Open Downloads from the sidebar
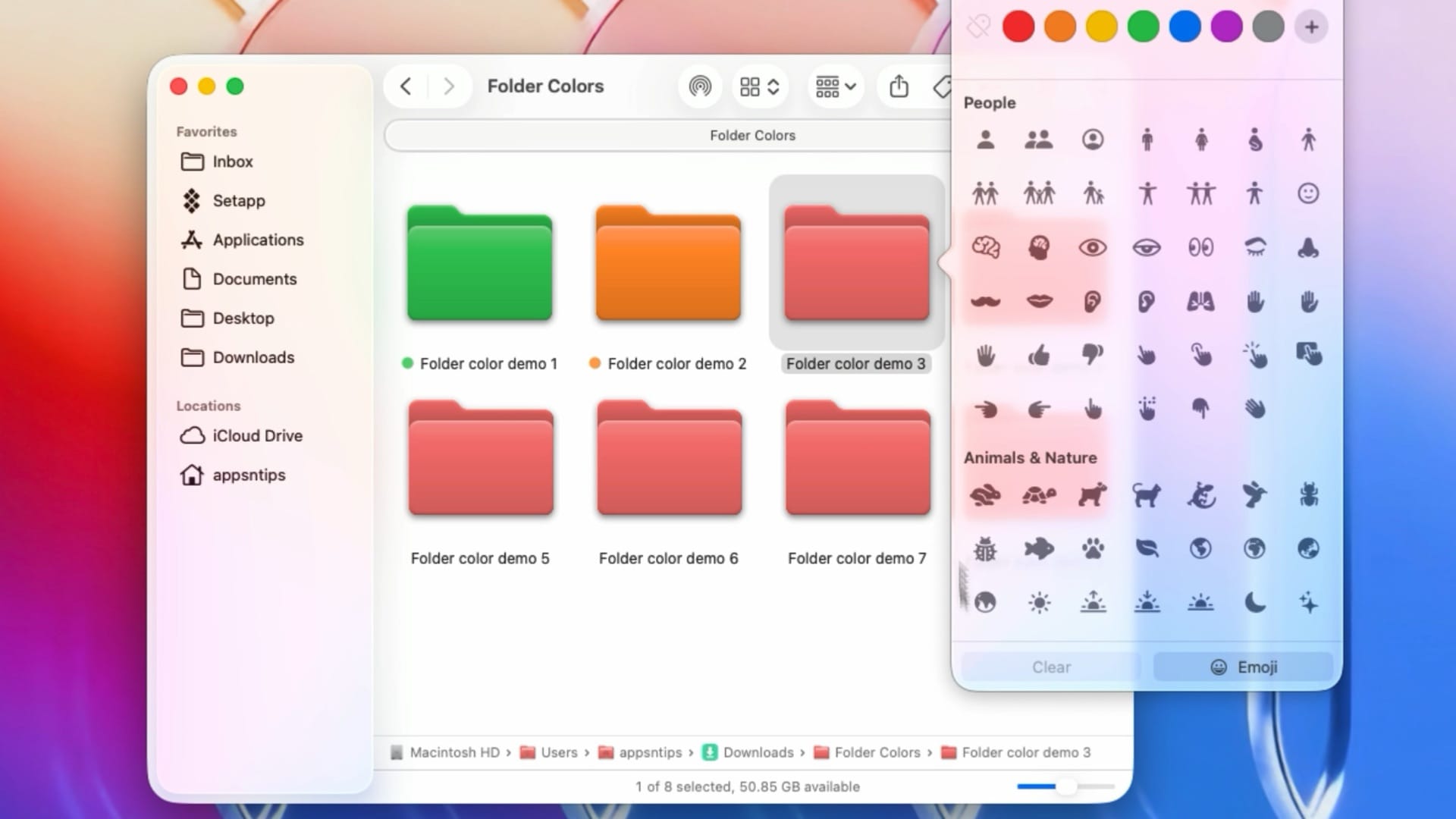This screenshot has width=1456, height=819. coord(253,357)
